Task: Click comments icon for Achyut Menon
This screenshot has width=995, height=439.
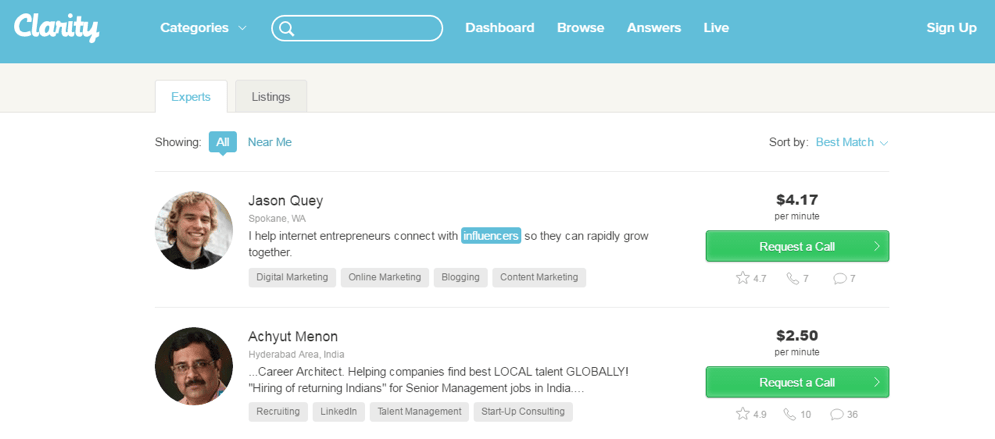Action: [x=837, y=415]
